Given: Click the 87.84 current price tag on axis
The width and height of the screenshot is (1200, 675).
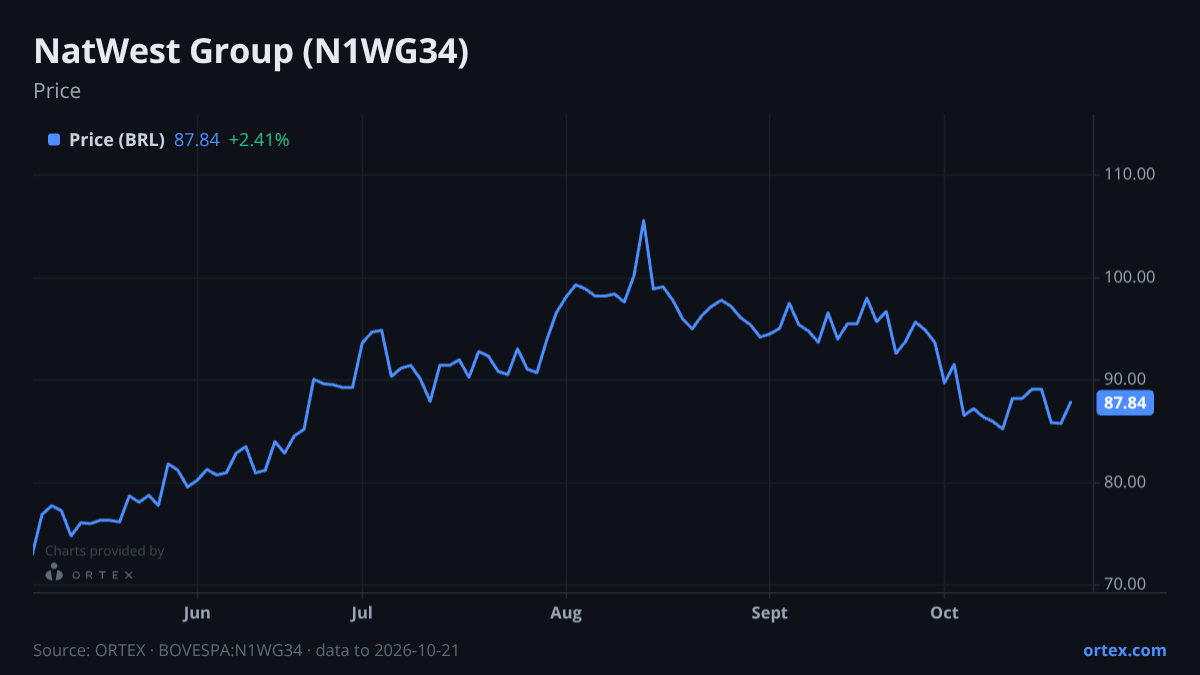Looking at the screenshot, I should pos(1125,403).
